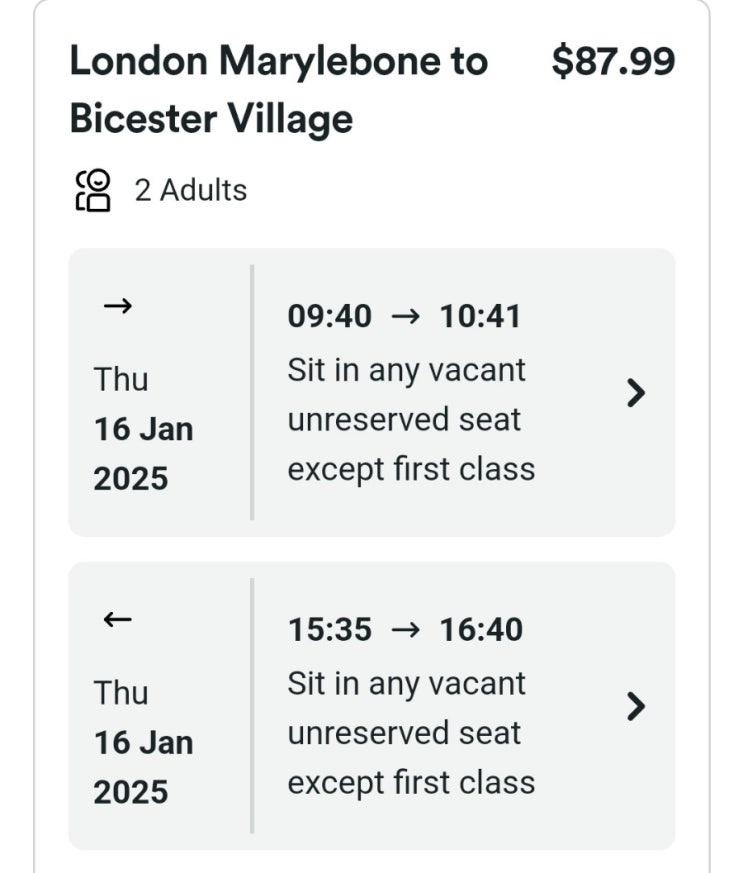Click arrow between 15:35 and 16:40
743x873 pixels.
point(405,630)
